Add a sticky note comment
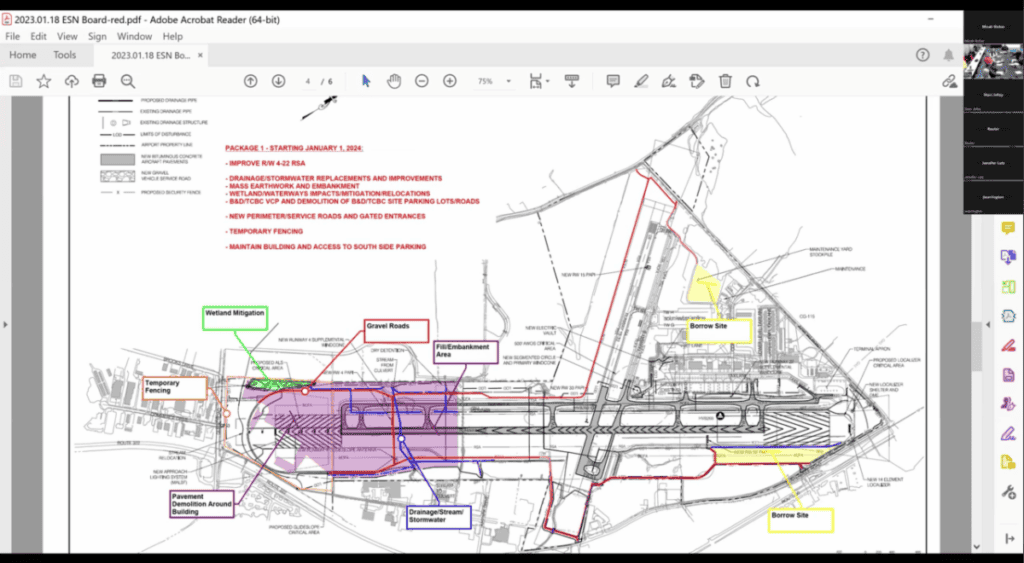1024x563 pixels. tap(613, 81)
